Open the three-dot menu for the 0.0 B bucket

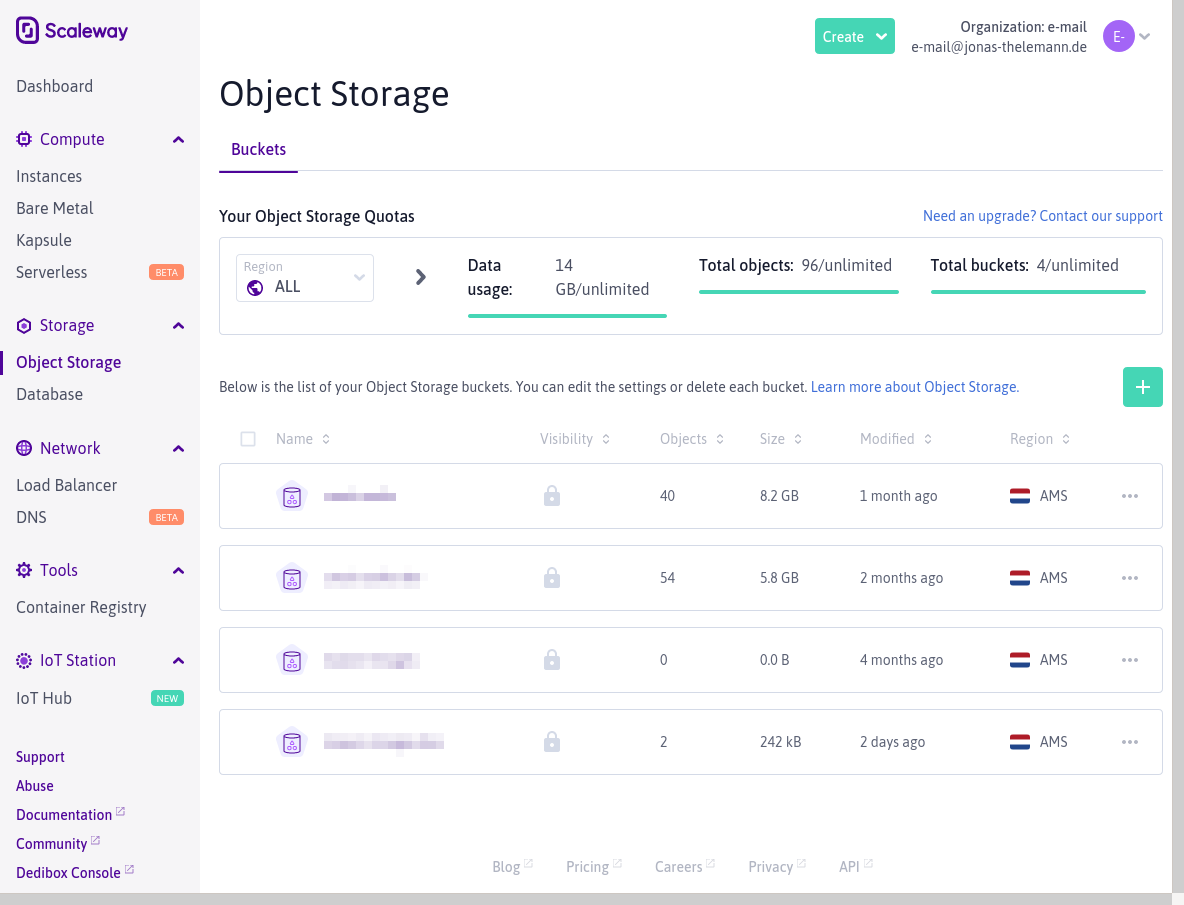(1130, 660)
